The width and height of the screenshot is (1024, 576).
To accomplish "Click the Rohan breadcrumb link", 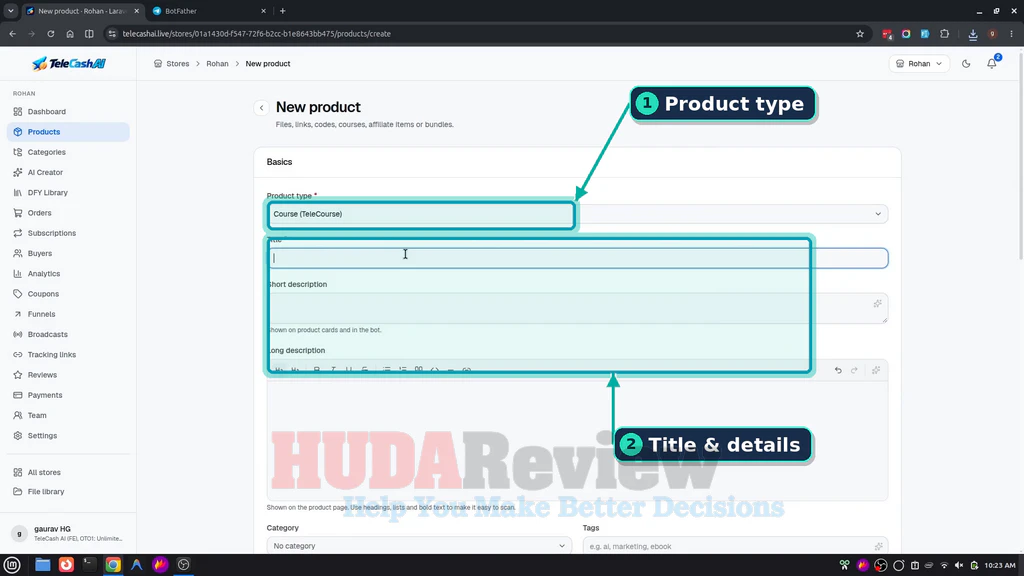I will tap(217, 64).
